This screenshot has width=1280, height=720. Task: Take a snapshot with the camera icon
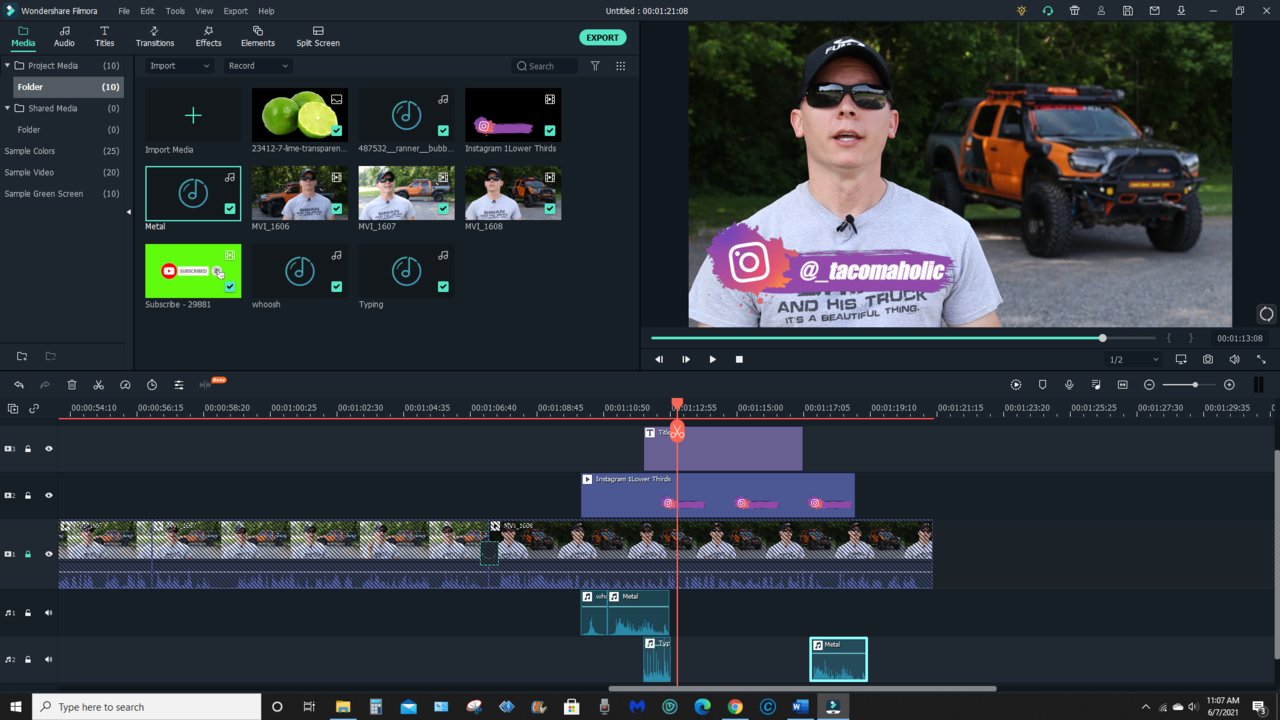pyautogui.click(x=1208, y=359)
